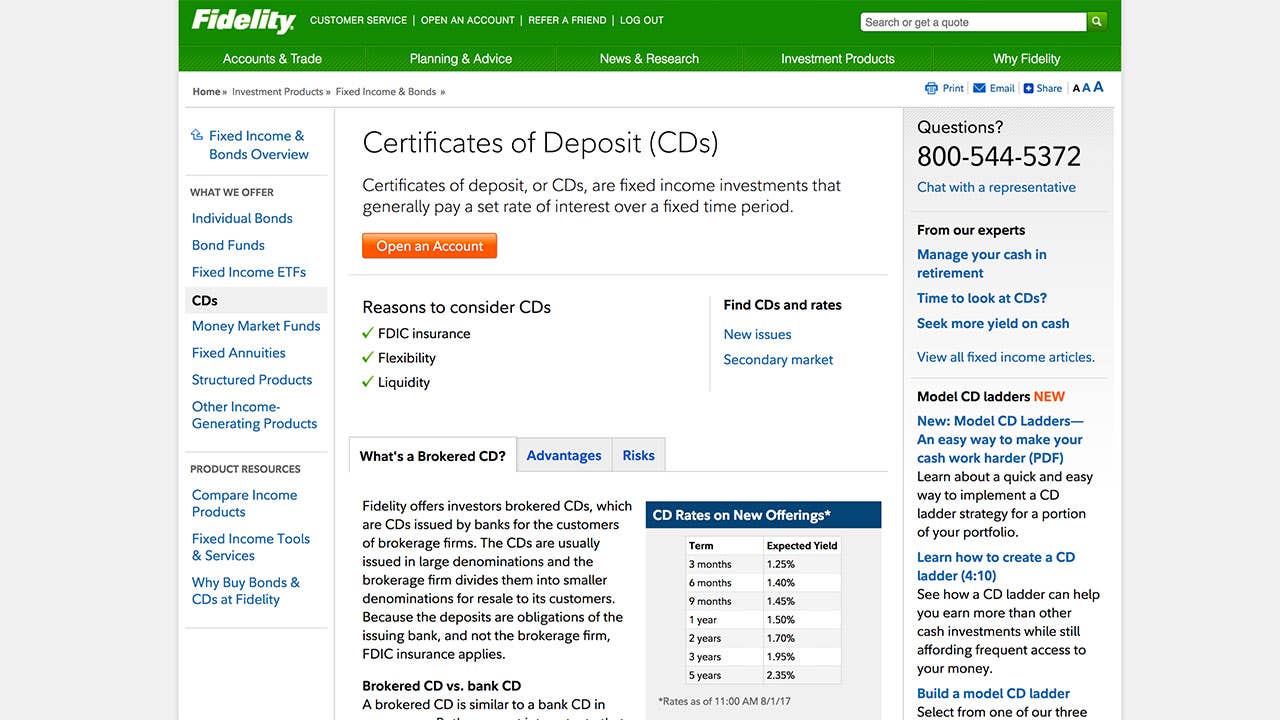
Task: Click the Share plus icon
Action: (1028, 88)
